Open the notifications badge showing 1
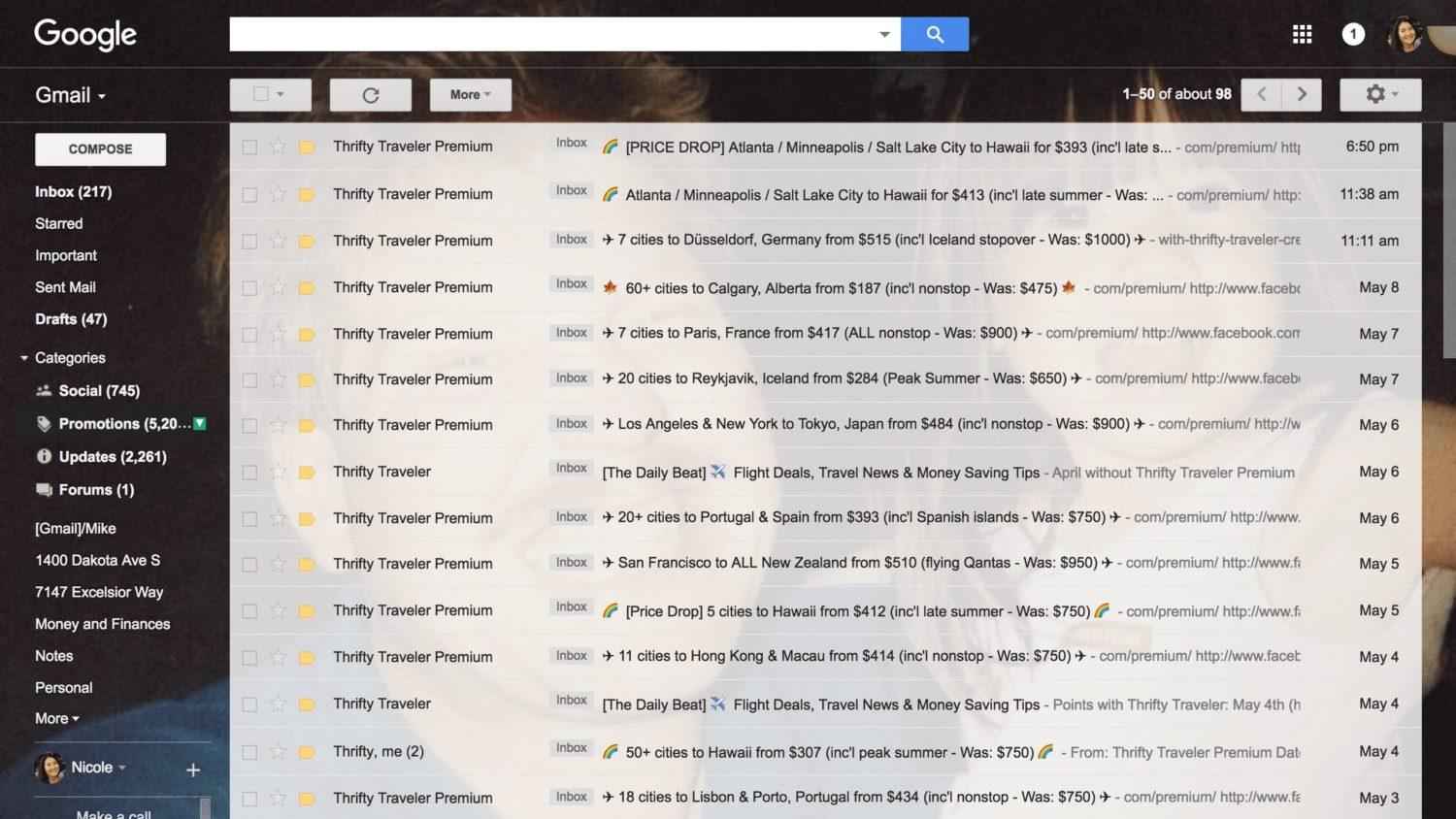This screenshot has width=1456, height=819. tap(1353, 35)
